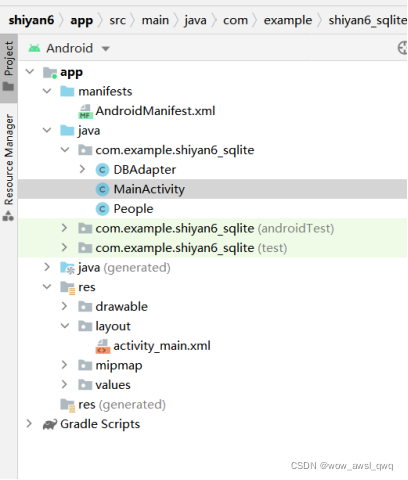408x480 pixels.
Task: Select shiyan6 in the breadcrumb path
Action: tap(31, 20)
